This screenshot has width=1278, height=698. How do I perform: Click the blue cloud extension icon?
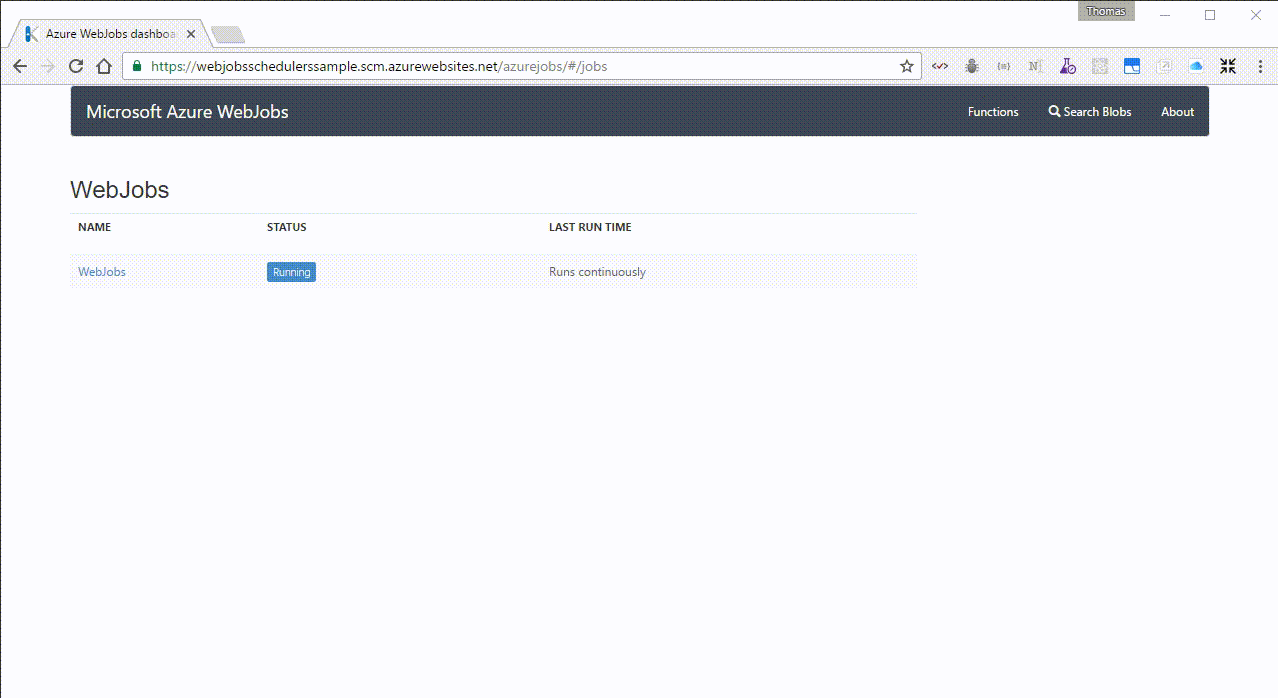(1196, 66)
